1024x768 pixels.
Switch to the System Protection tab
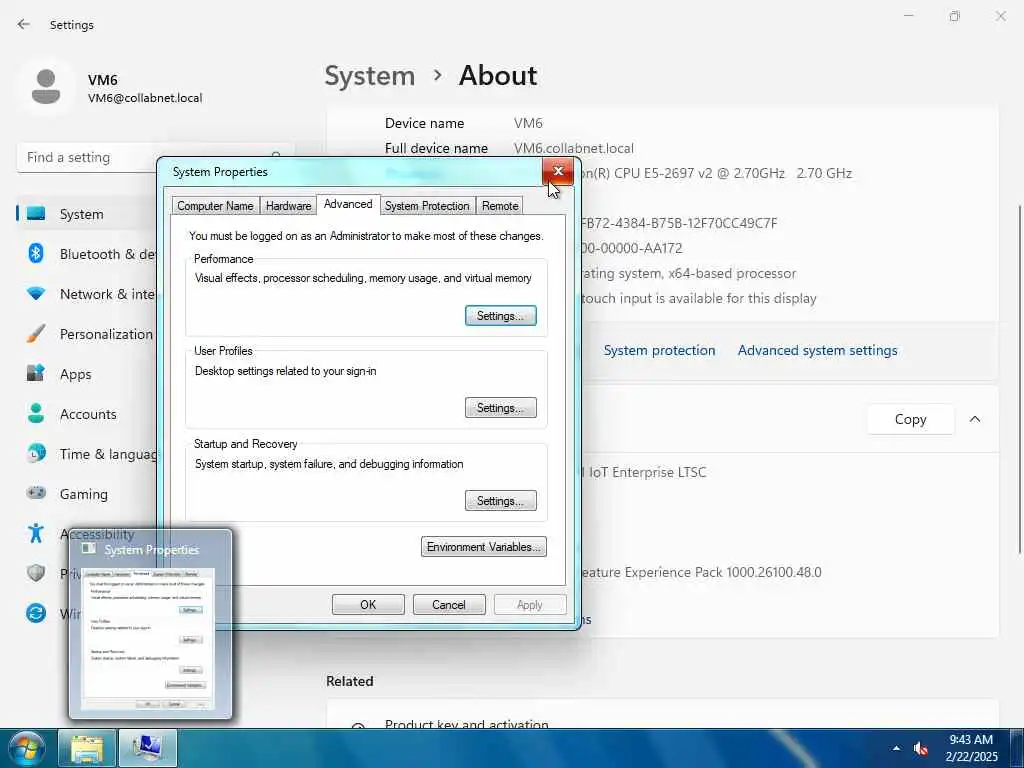point(427,206)
